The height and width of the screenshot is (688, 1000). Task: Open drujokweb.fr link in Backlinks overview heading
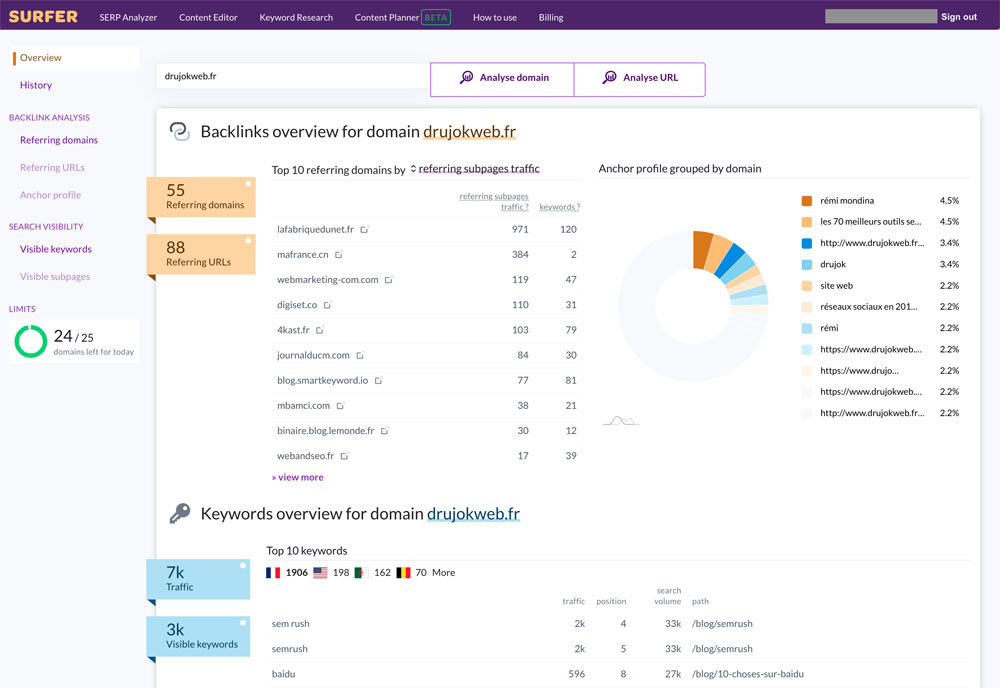469,131
